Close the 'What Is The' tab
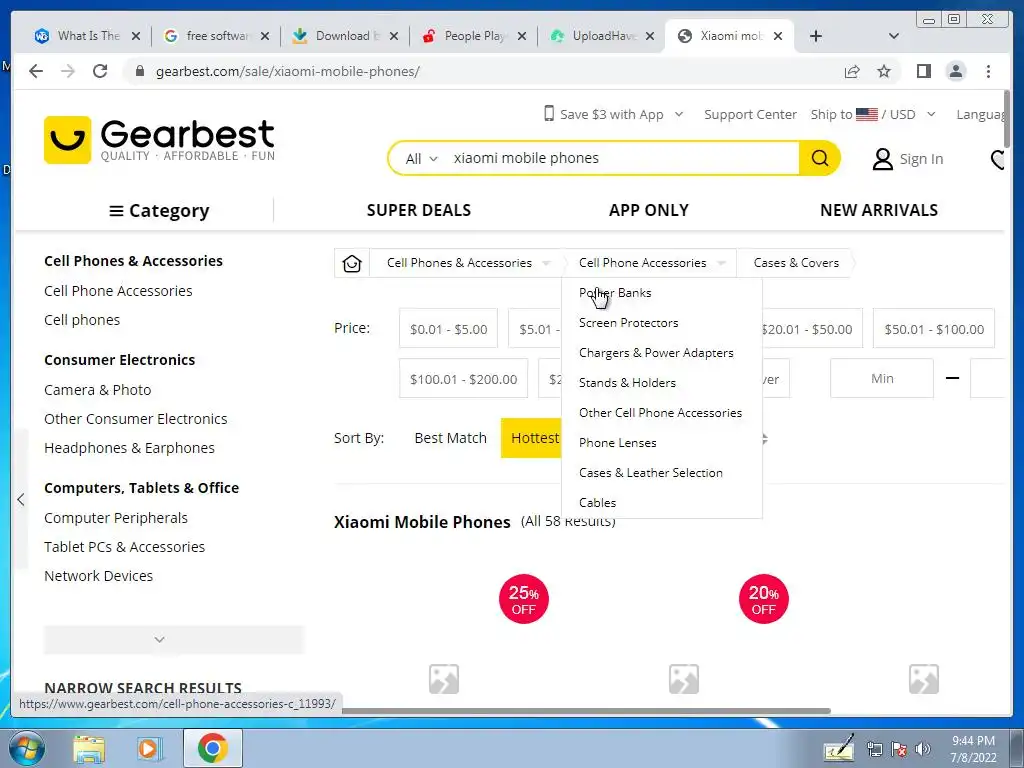This screenshot has height=768, width=1024. [x=136, y=36]
